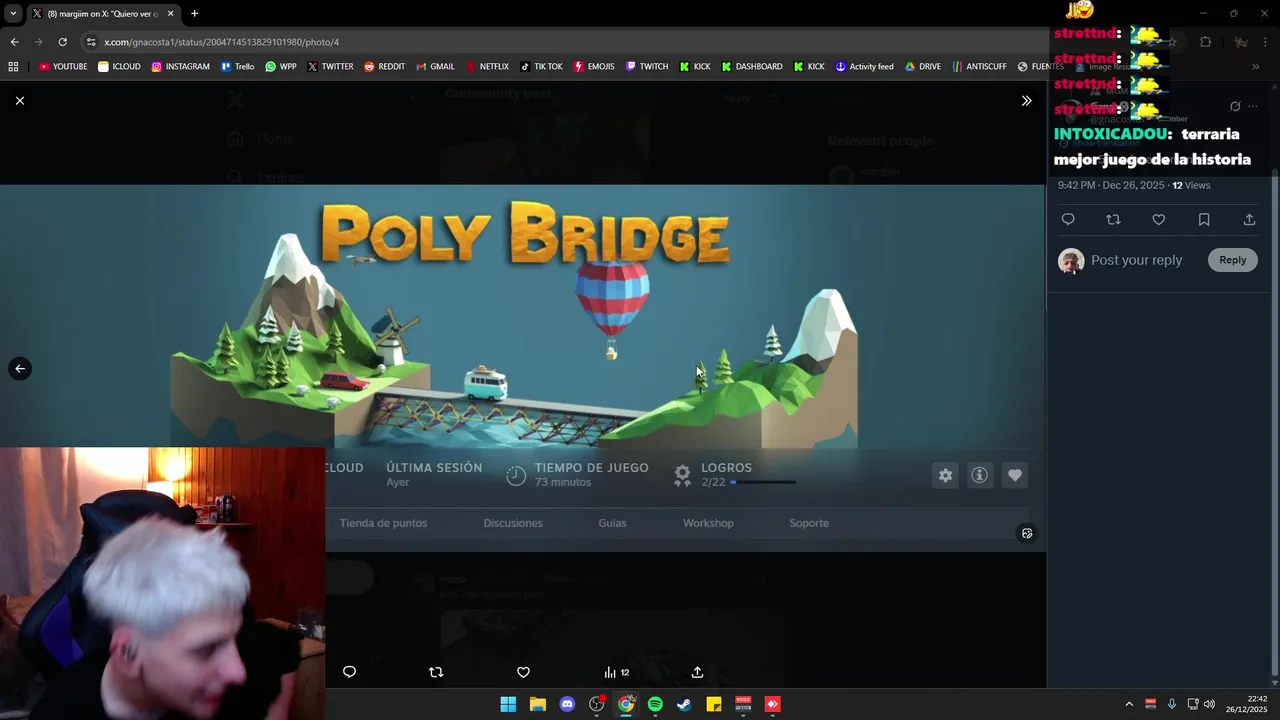
Task: Collapse the side panel with double-chevron icon
Action: point(1026,101)
